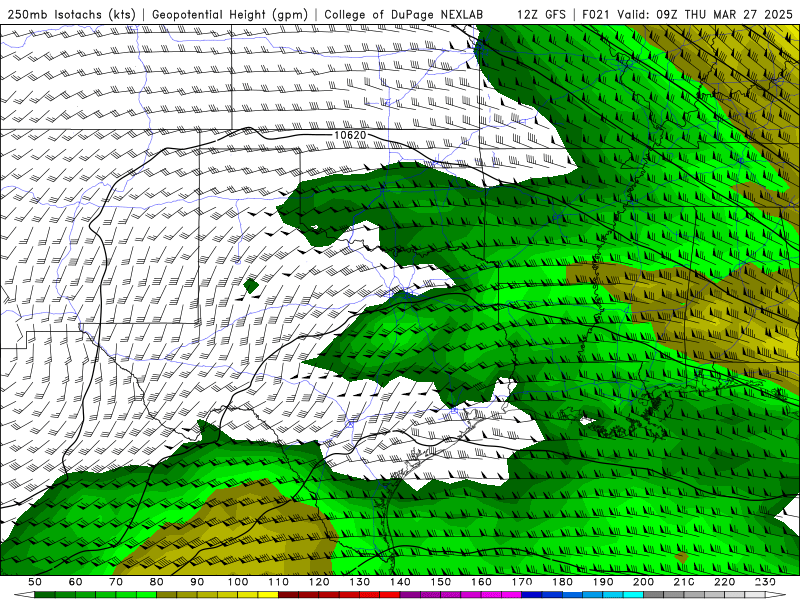Viewport: 800px width, 600px height.
Task: Select the bright yellow swatch just before 110
Action: (x=268, y=595)
